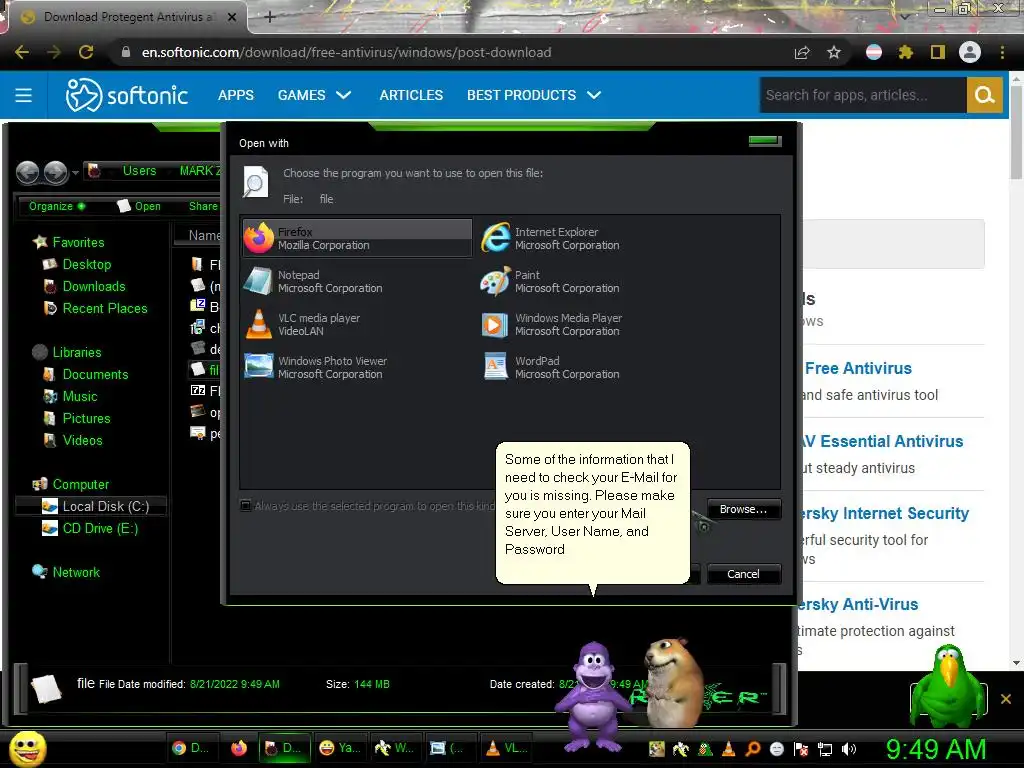The height and width of the screenshot is (768, 1024).
Task: Pick Windows Photo Viewer program
Action: [316, 367]
